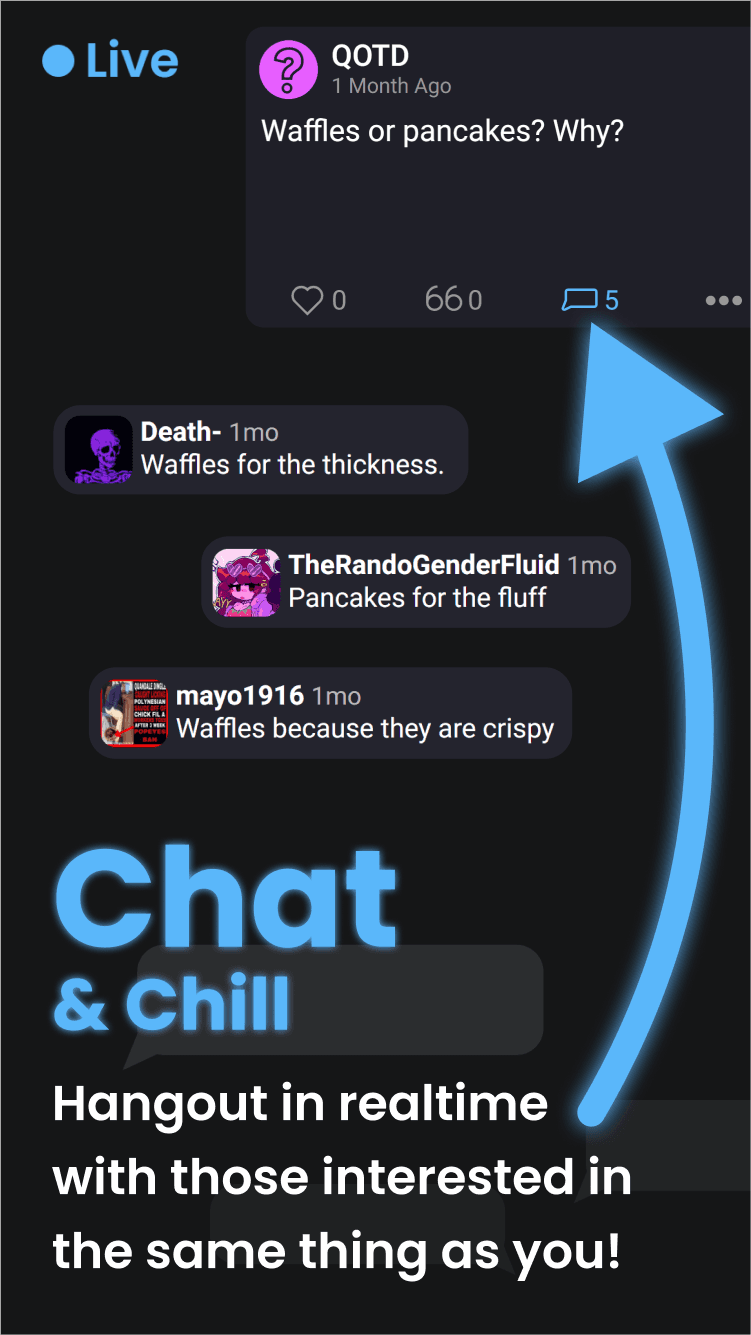Open the three-dots more options menu

pos(724,300)
